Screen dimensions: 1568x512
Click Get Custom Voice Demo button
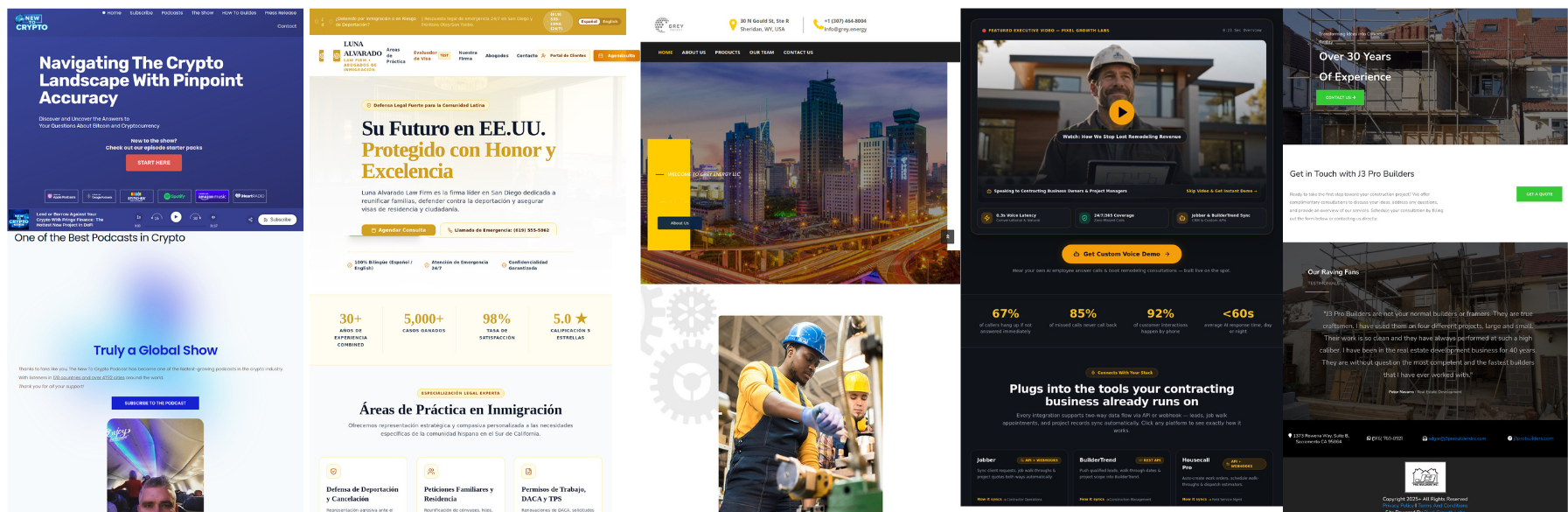(1121, 254)
